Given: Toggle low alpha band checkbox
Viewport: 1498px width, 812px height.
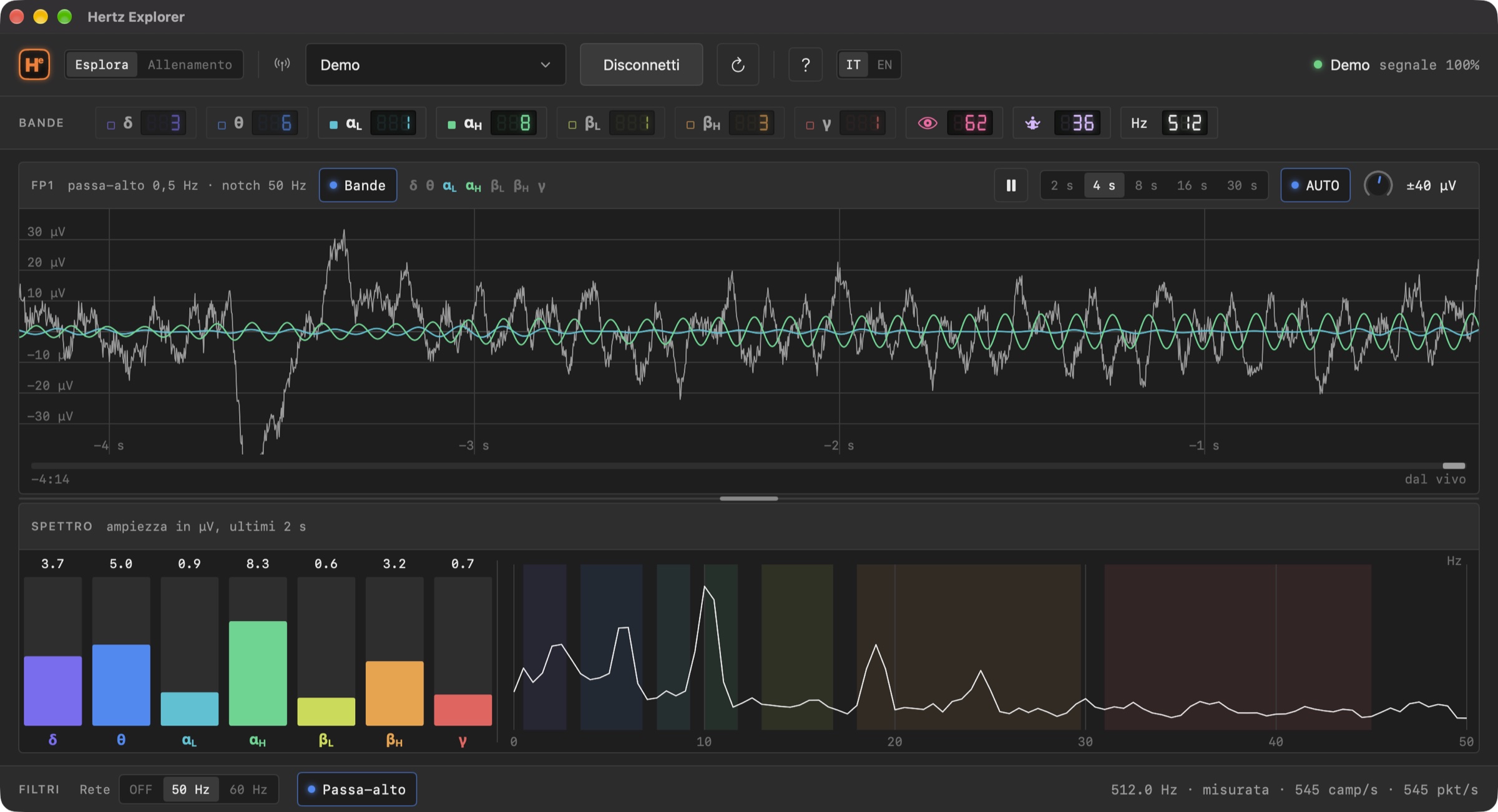Looking at the screenshot, I should pyautogui.click(x=333, y=125).
